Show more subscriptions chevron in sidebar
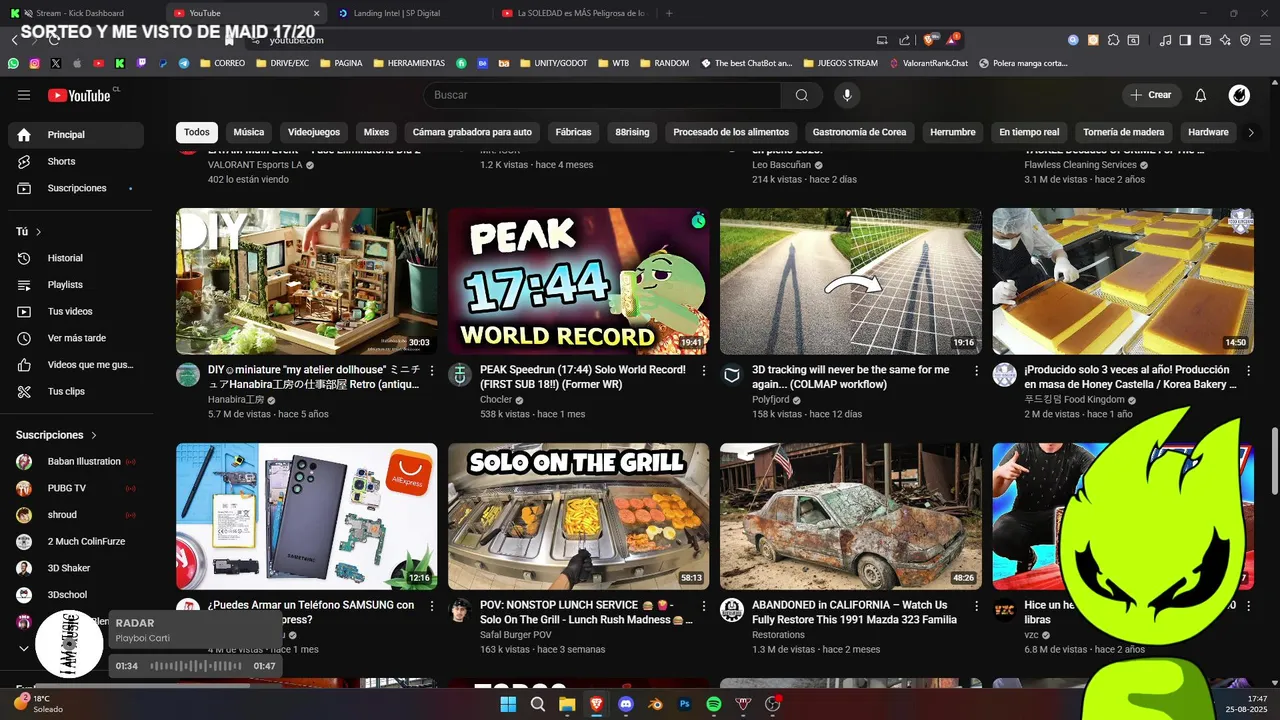Image resolution: width=1280 pixels, height=720 pixels. click(24, 648)
